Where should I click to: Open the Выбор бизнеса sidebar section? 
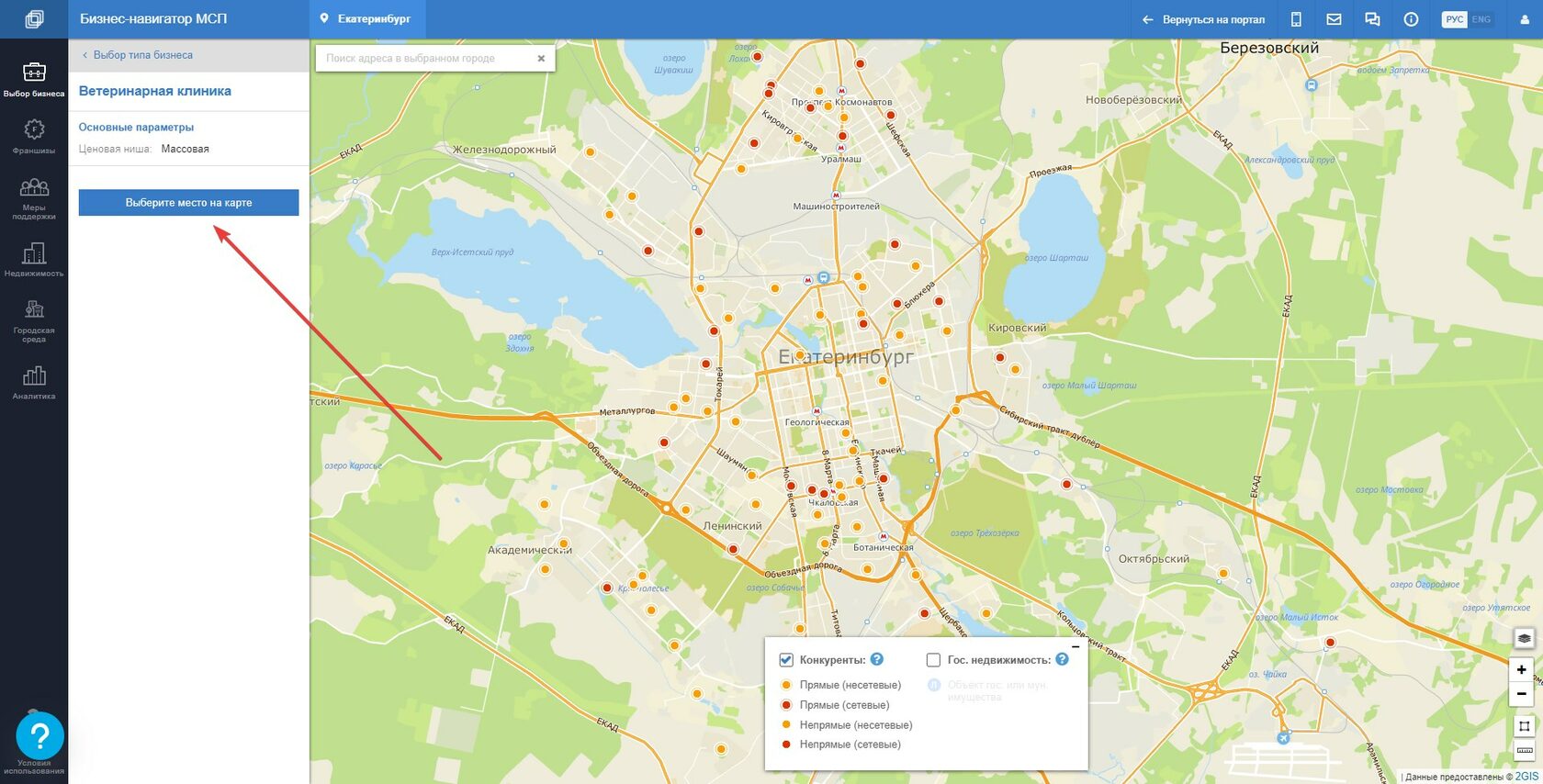tap(34, 79)
